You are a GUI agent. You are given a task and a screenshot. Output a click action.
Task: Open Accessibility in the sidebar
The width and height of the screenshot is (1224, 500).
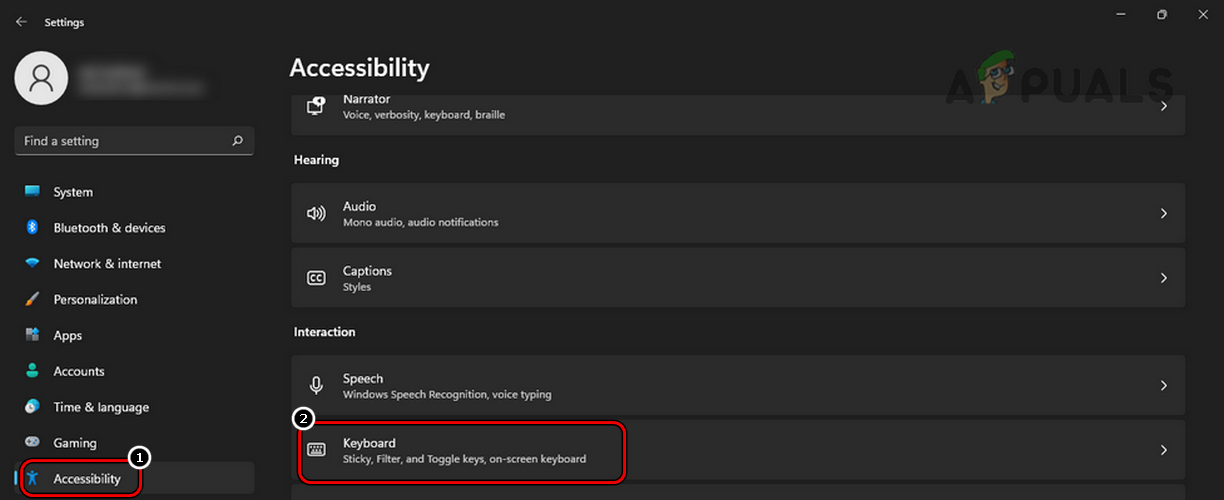click(87, 479)
